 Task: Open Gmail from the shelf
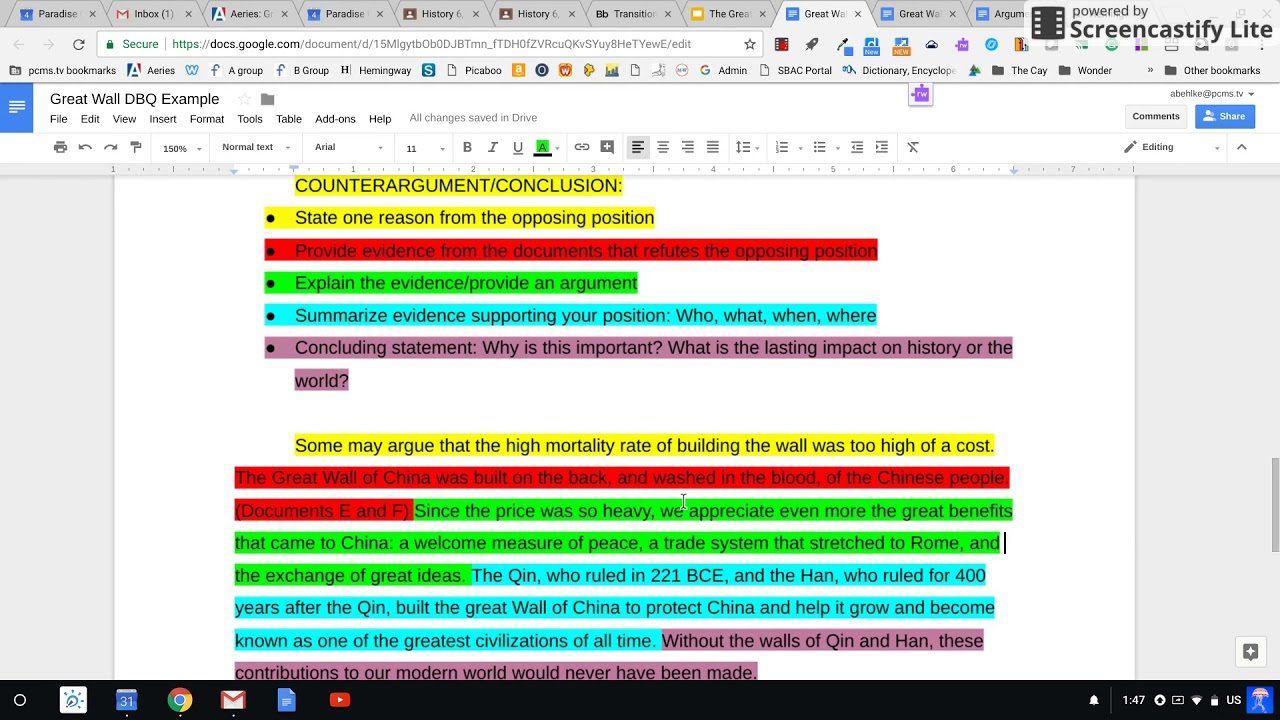233,700
